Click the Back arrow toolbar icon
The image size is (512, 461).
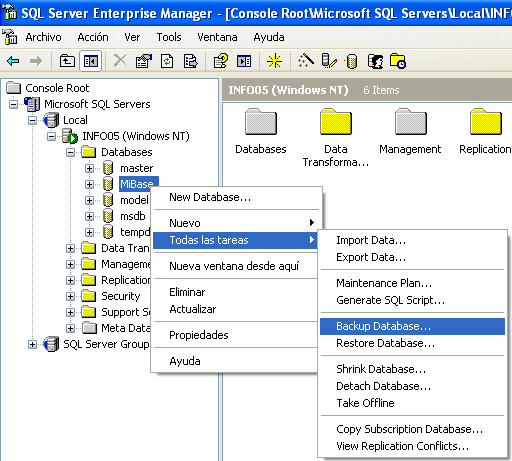tap(13, 61)
